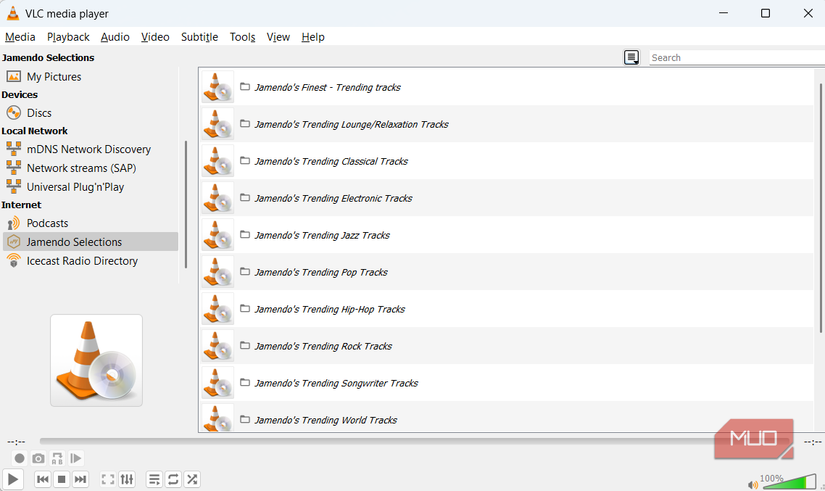Stop playback with the stop button
The image size is (825, 491).
pos(62,479)
